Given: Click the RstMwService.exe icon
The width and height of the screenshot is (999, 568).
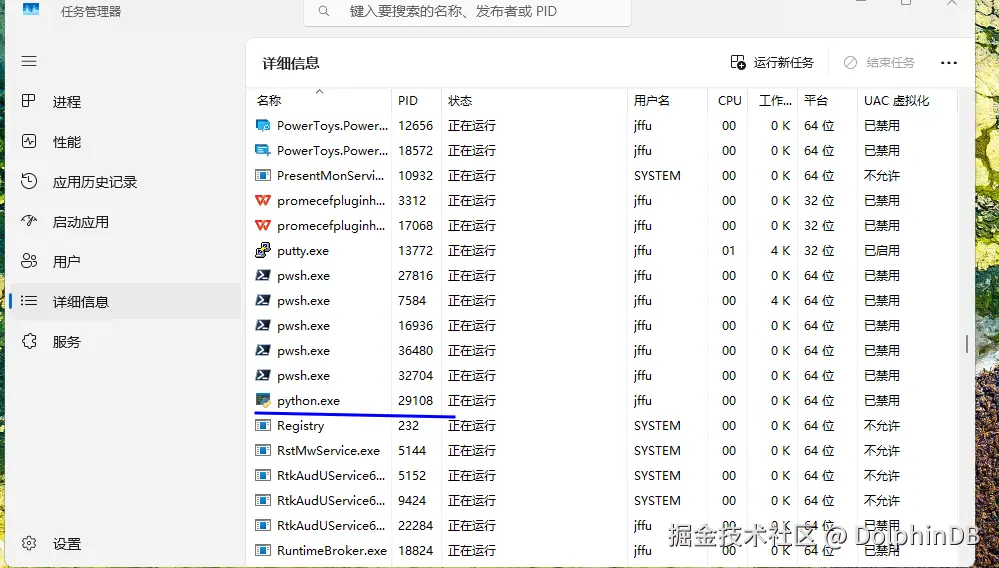Looking at the screenshot, I should point(262,450).
